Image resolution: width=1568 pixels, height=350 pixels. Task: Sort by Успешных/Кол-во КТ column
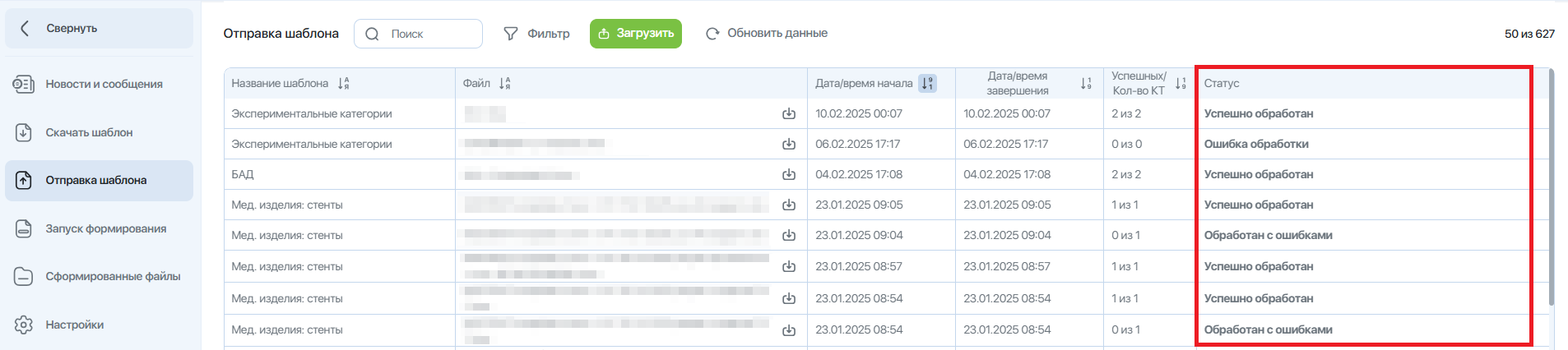tap(1181, 83)
